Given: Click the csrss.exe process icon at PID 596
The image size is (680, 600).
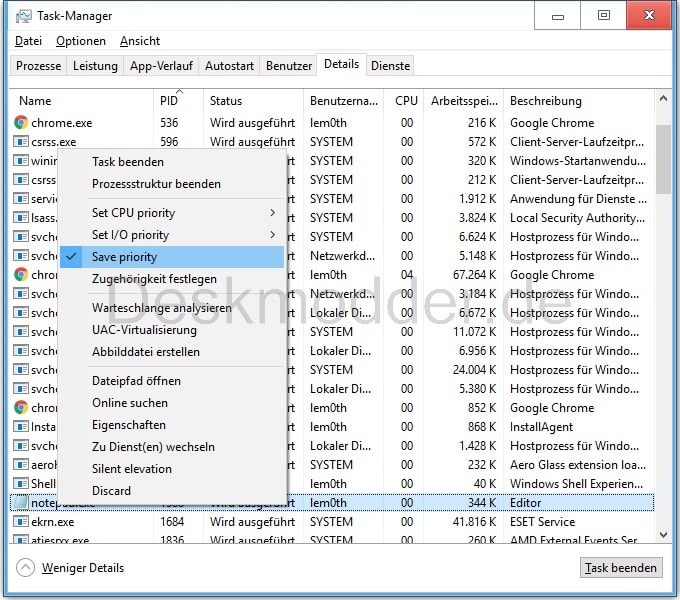Looking at the screenshot, I should [x=21, y=142].
